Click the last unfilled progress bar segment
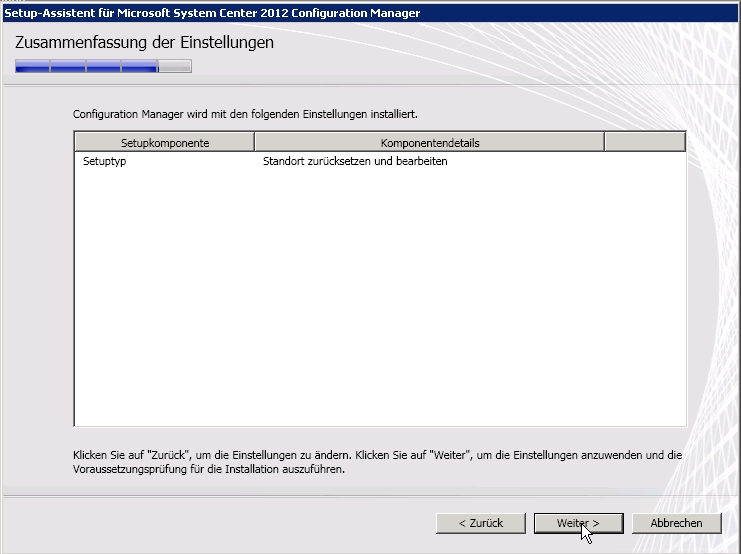Screen dimensions: 741x554 [175, 67]
